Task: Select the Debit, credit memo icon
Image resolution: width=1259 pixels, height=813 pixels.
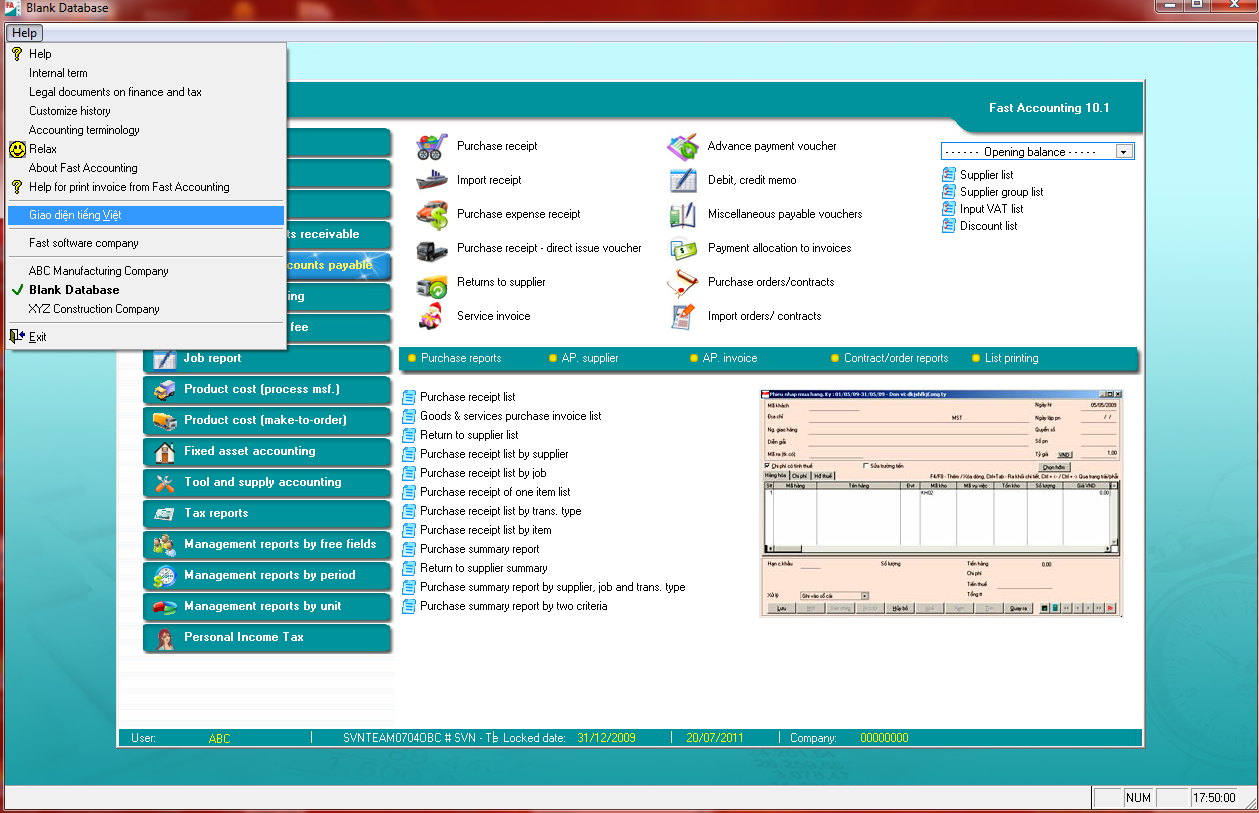Action: point(684,180)
